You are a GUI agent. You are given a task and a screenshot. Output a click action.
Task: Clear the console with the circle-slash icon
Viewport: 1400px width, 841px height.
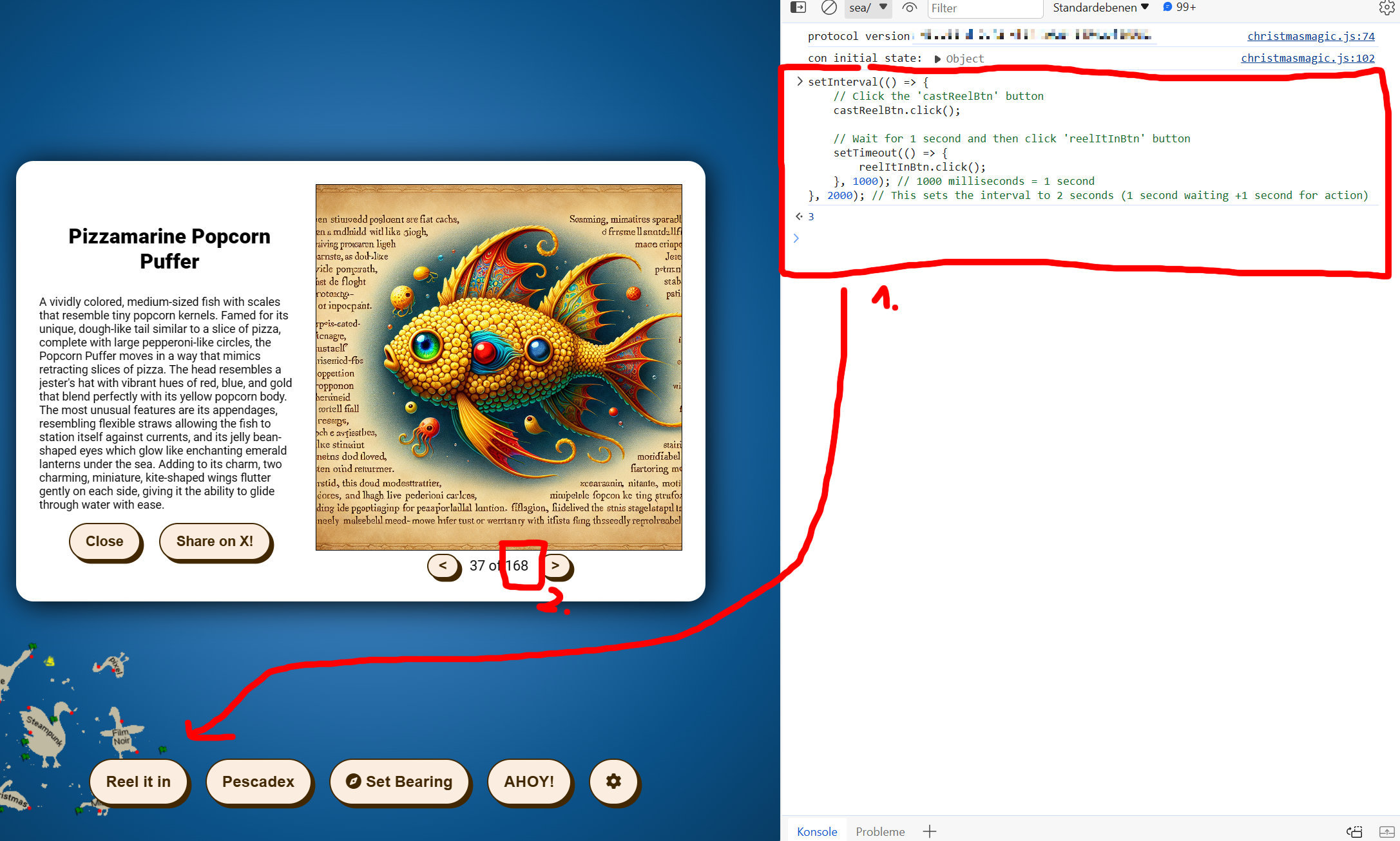829,8
